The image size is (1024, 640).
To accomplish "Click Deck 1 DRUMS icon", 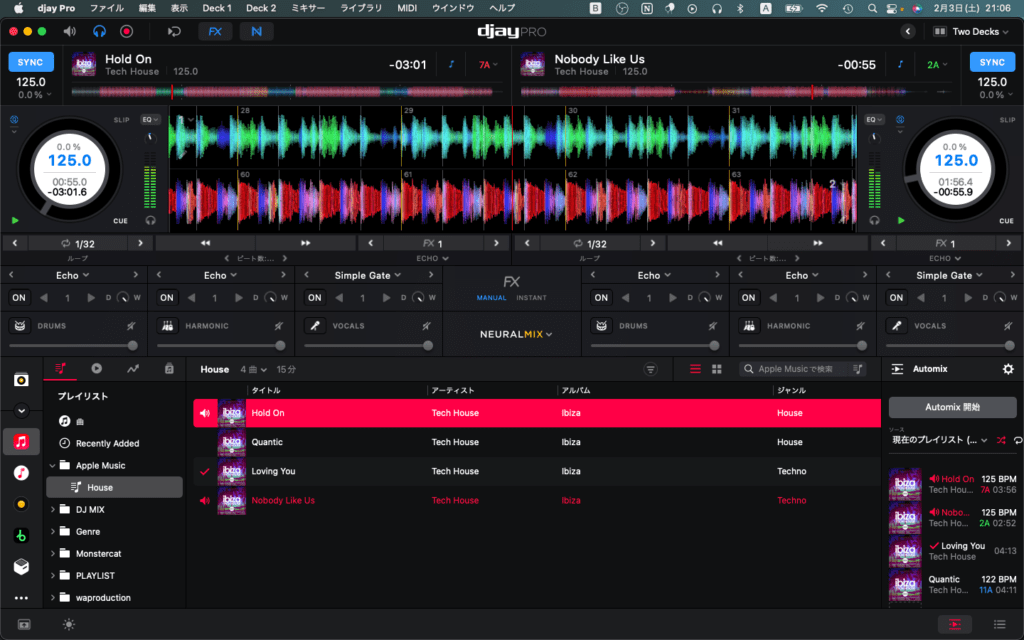I will pyautogui.click(x=20, y=325).
